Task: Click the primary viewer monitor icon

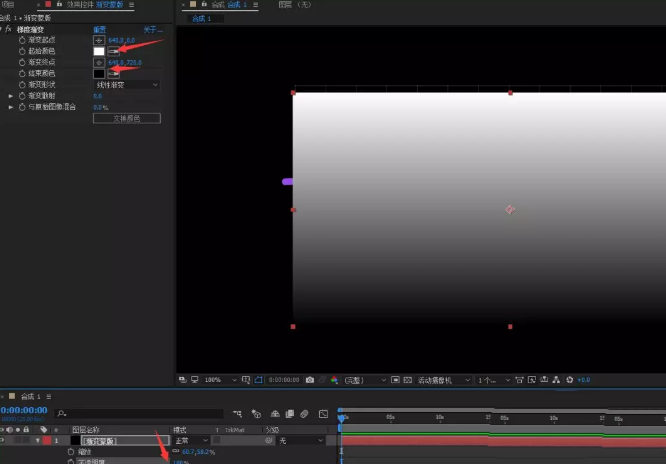Action: (x=195, y=379)
